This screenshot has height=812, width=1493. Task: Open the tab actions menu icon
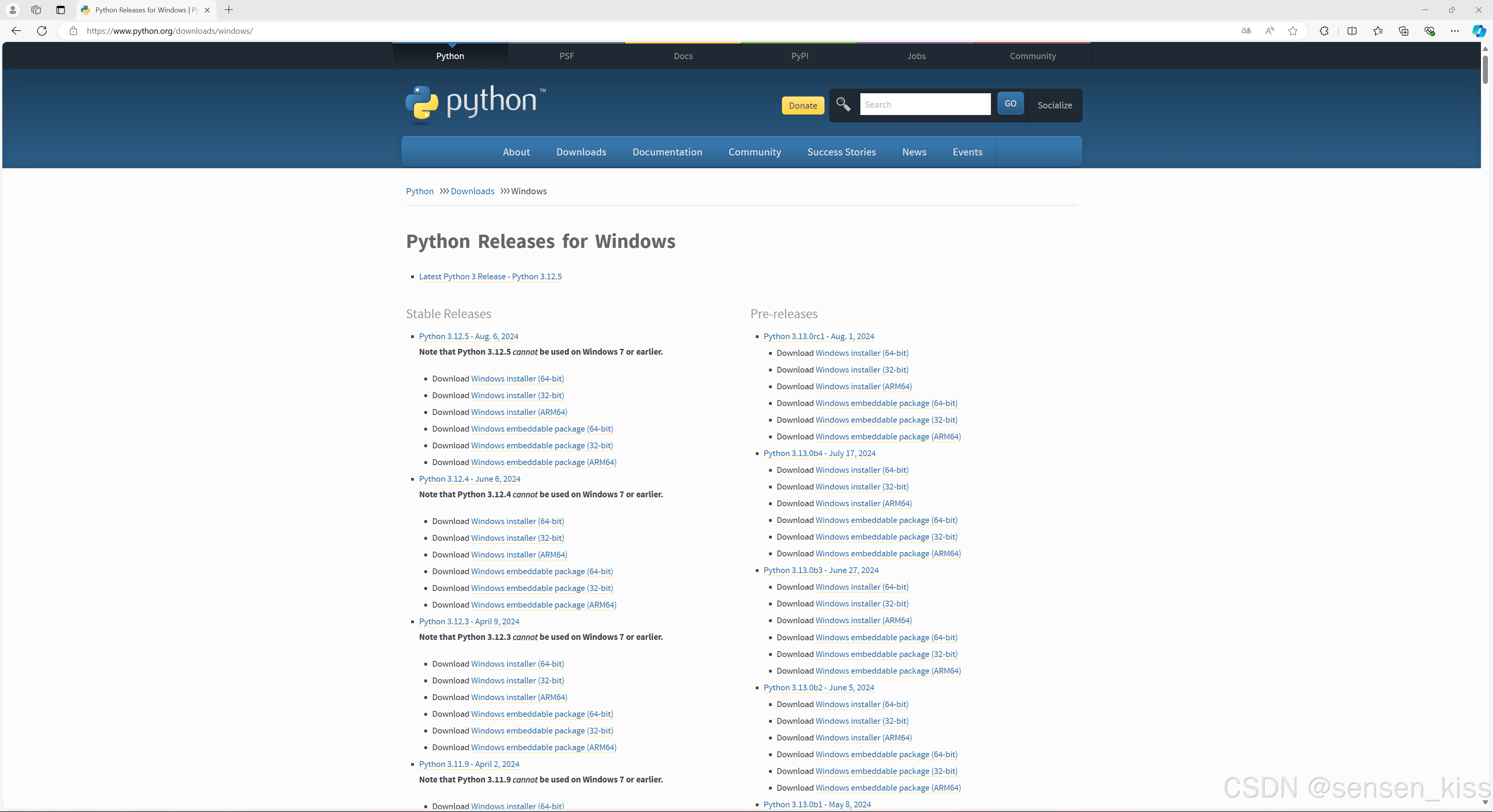(60, 10)
